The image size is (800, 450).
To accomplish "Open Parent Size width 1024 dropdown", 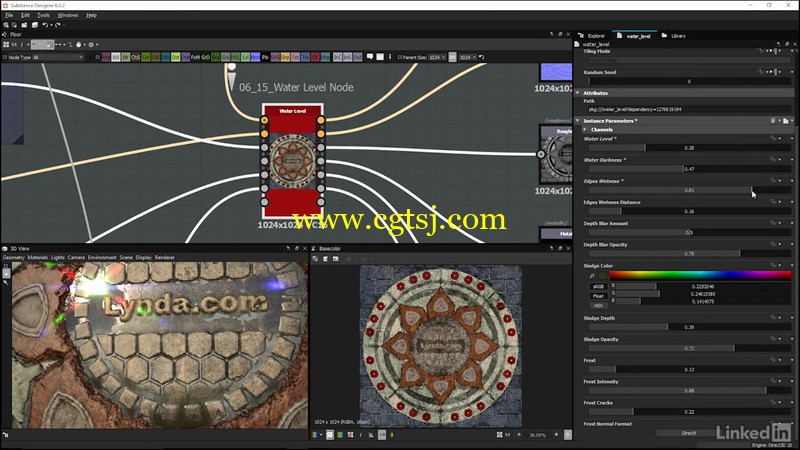I will pyautogui.click(x=437, y=57).
